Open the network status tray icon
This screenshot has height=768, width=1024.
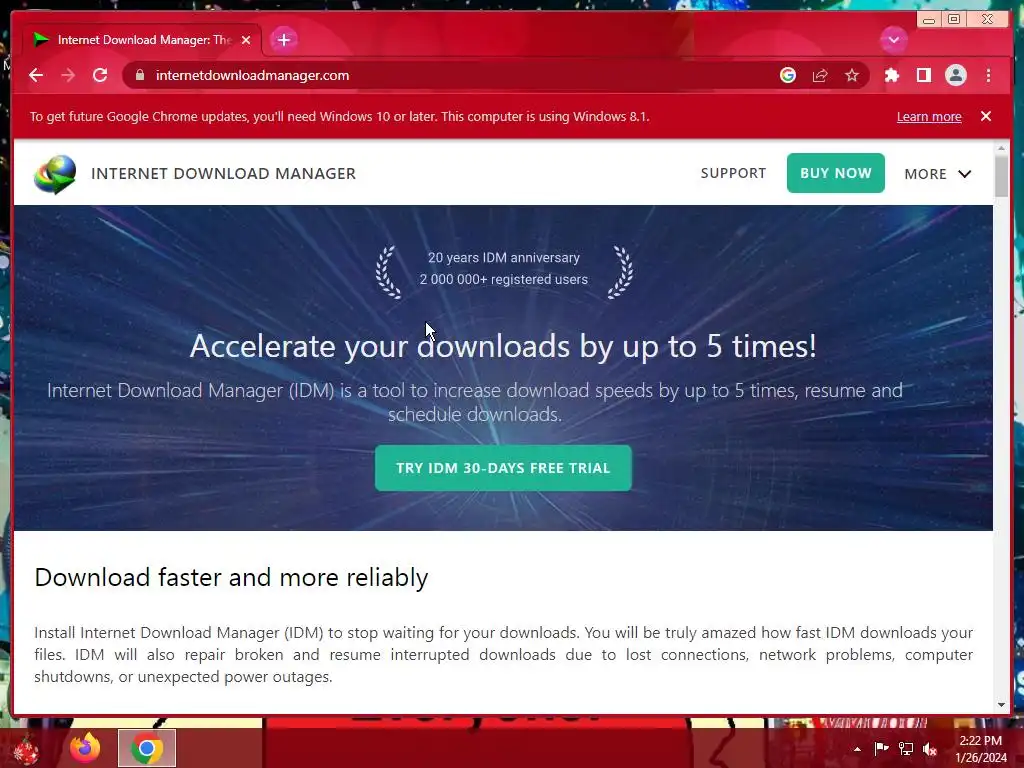(x=905, y=748)
